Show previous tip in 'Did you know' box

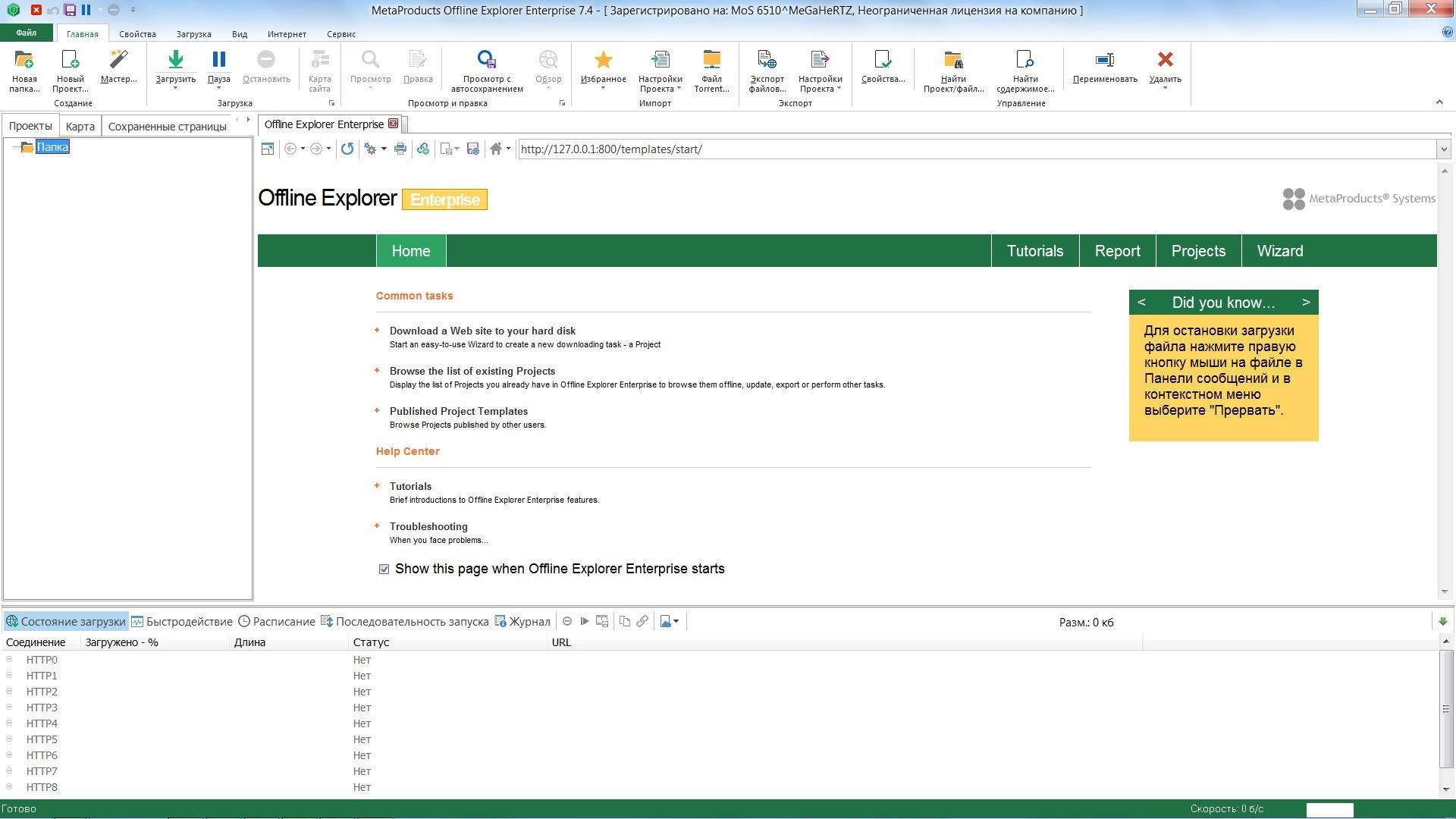pos(1141,302)
